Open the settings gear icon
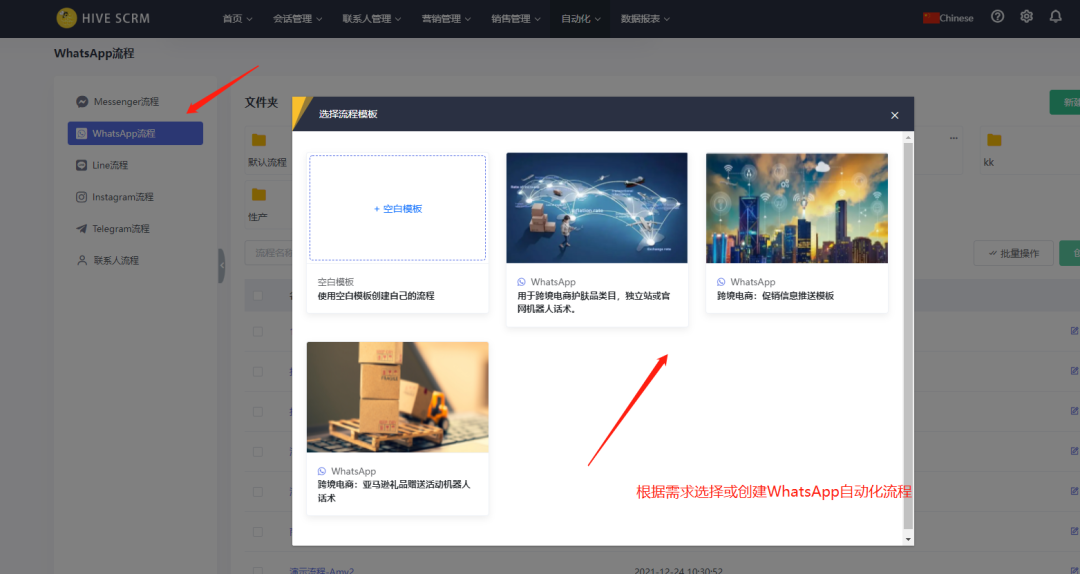1080x574 pixels. (x=1026, y=17)
